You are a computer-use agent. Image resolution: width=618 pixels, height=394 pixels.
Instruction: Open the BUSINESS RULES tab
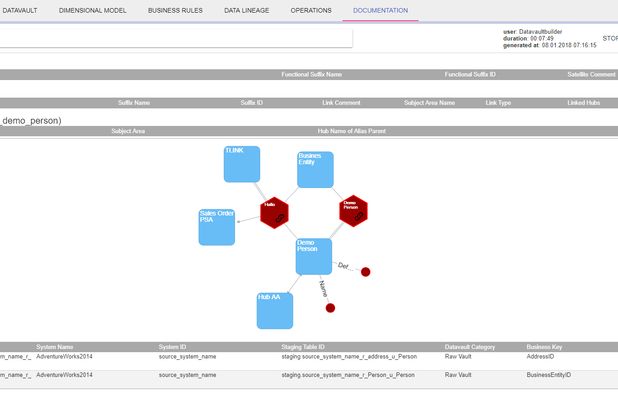(x=175, y=11)
